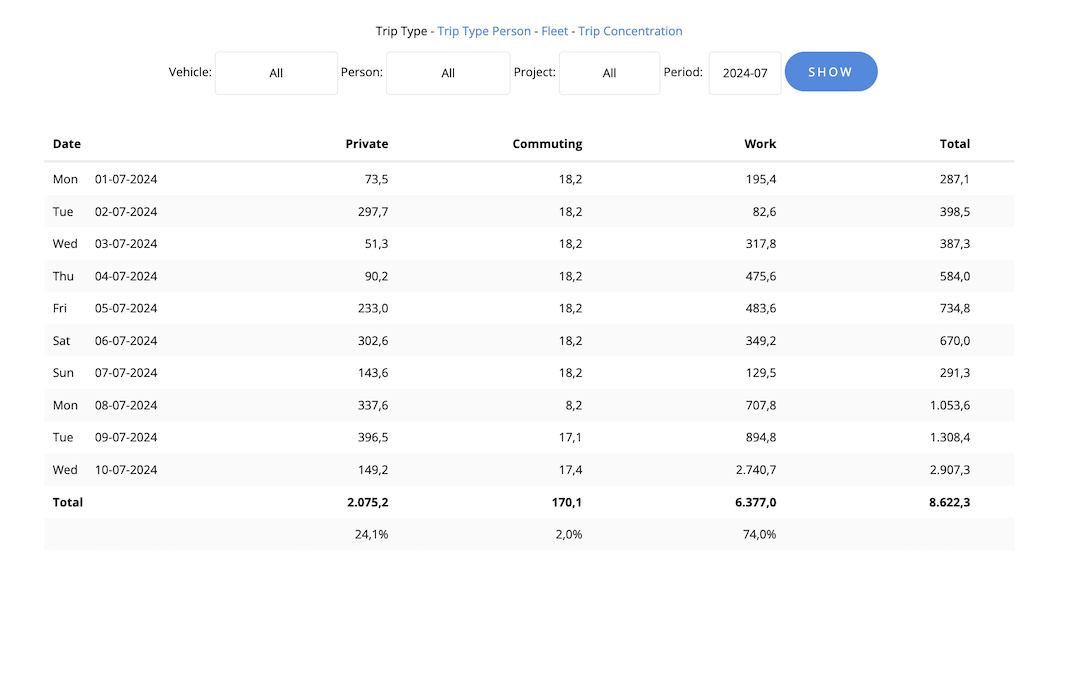Open the Trip Type Person link
The width and height of the screenshot is (1080, 680).
pos(484,31)
